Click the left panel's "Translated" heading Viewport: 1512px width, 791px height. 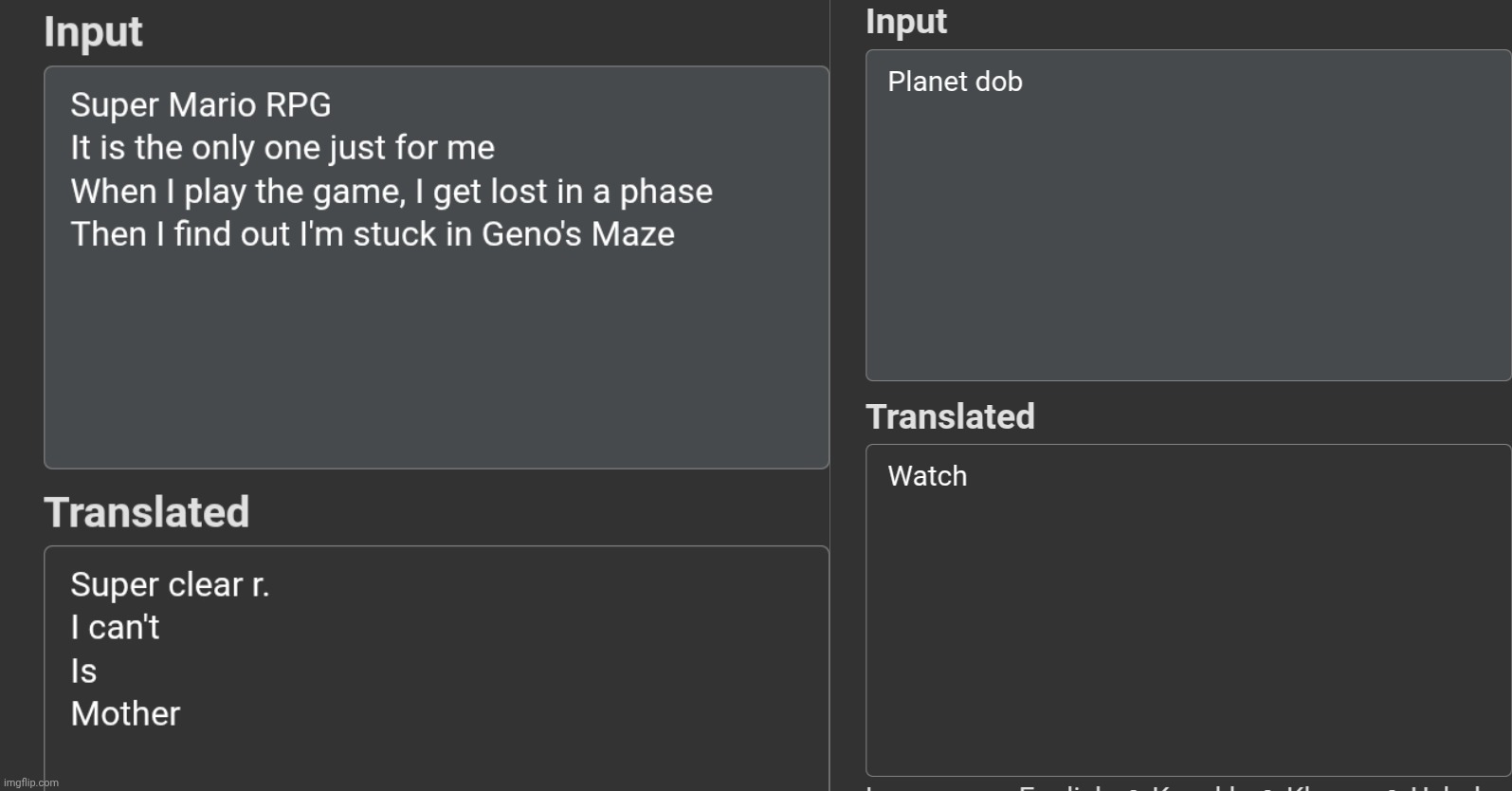tap(147, 512)
